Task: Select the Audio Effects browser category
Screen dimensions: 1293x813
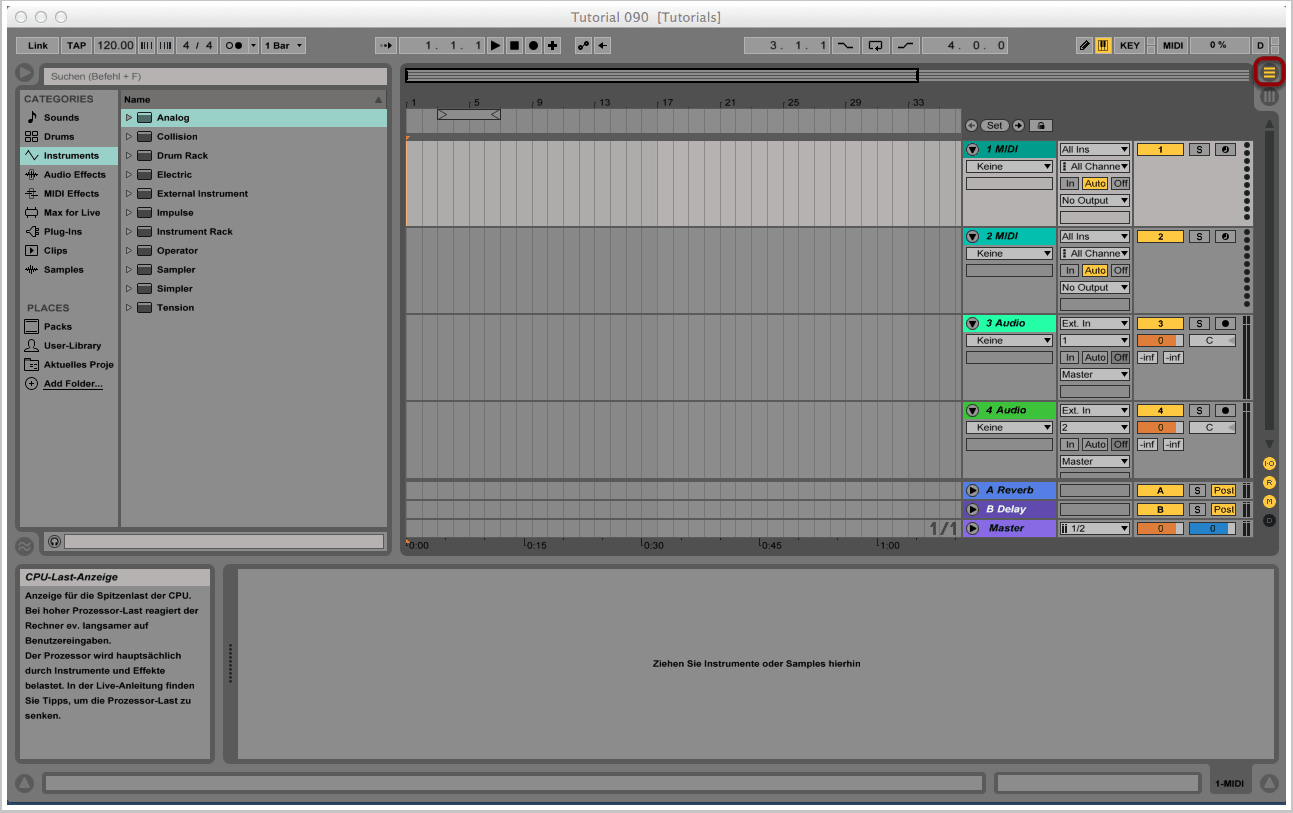Action: pos(74,175)
